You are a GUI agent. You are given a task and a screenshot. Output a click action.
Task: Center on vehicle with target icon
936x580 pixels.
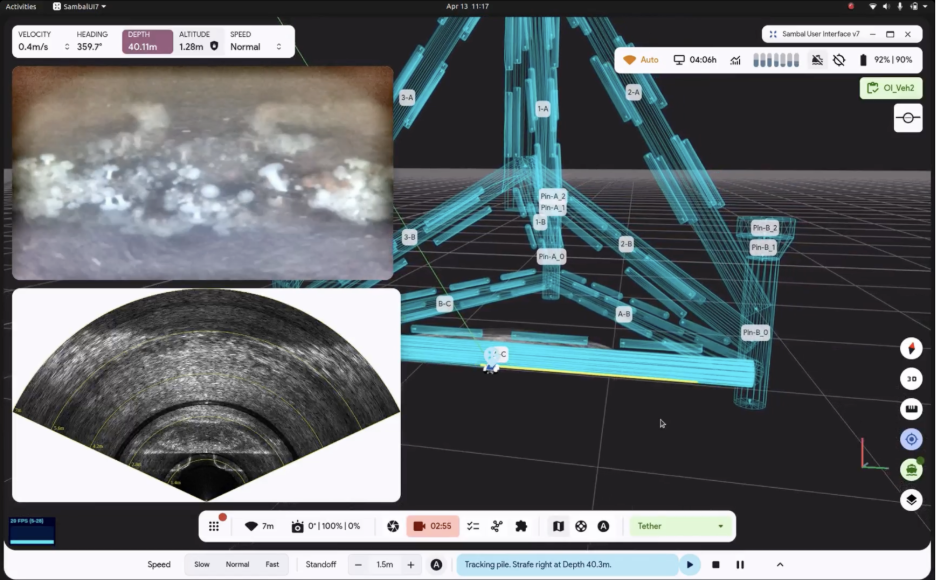coord(912,439)
